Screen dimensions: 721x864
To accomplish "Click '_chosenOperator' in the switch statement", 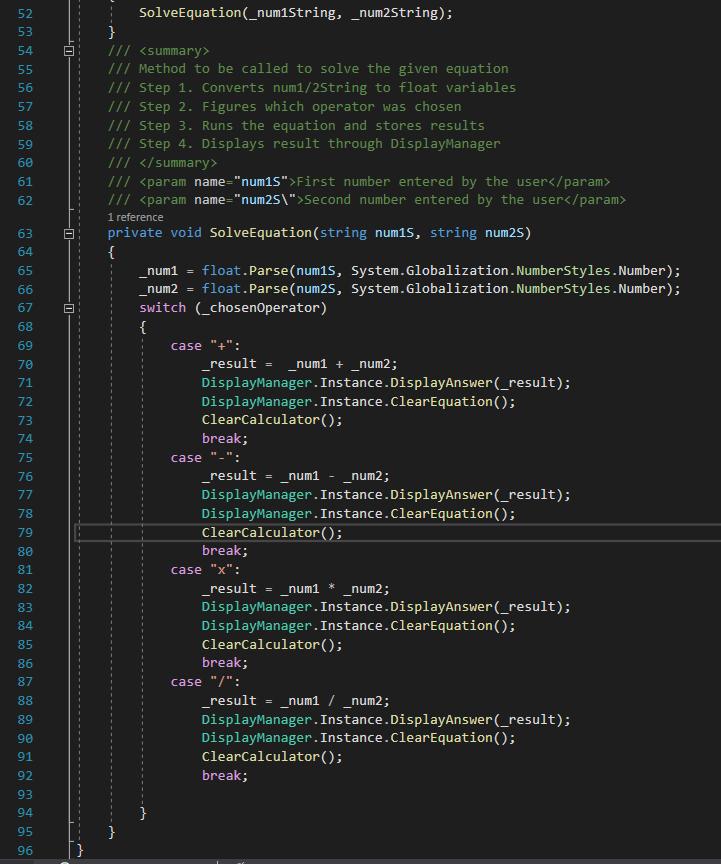I will click(261, 307).
